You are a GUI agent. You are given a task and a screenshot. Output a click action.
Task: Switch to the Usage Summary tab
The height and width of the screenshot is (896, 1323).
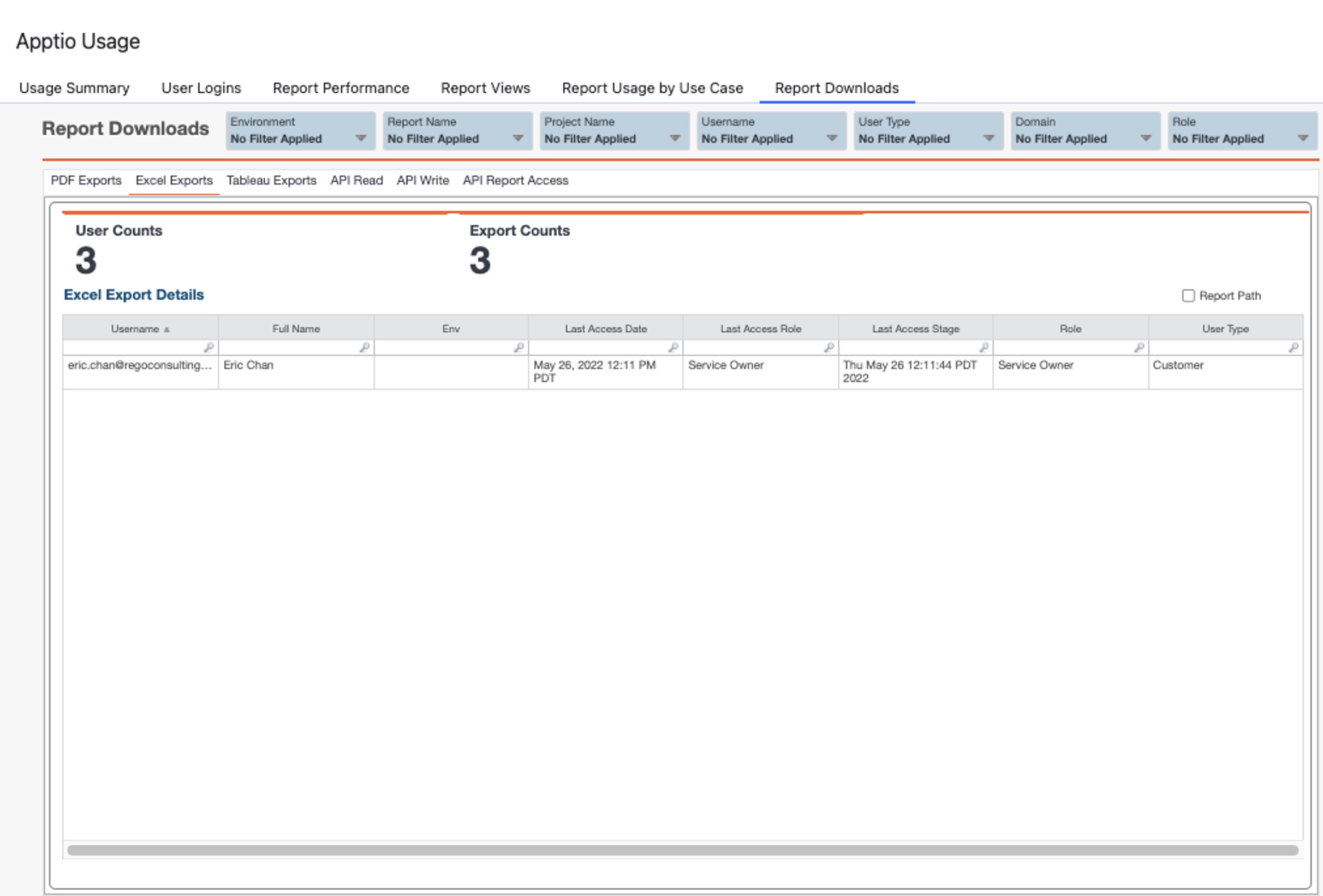(75, 88)
